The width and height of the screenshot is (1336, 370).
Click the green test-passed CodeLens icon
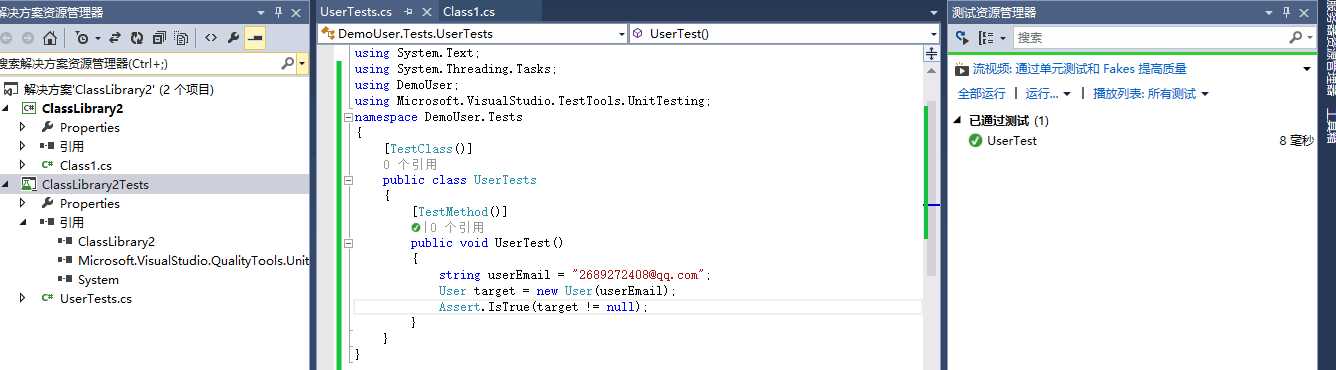tap(416, 228)
